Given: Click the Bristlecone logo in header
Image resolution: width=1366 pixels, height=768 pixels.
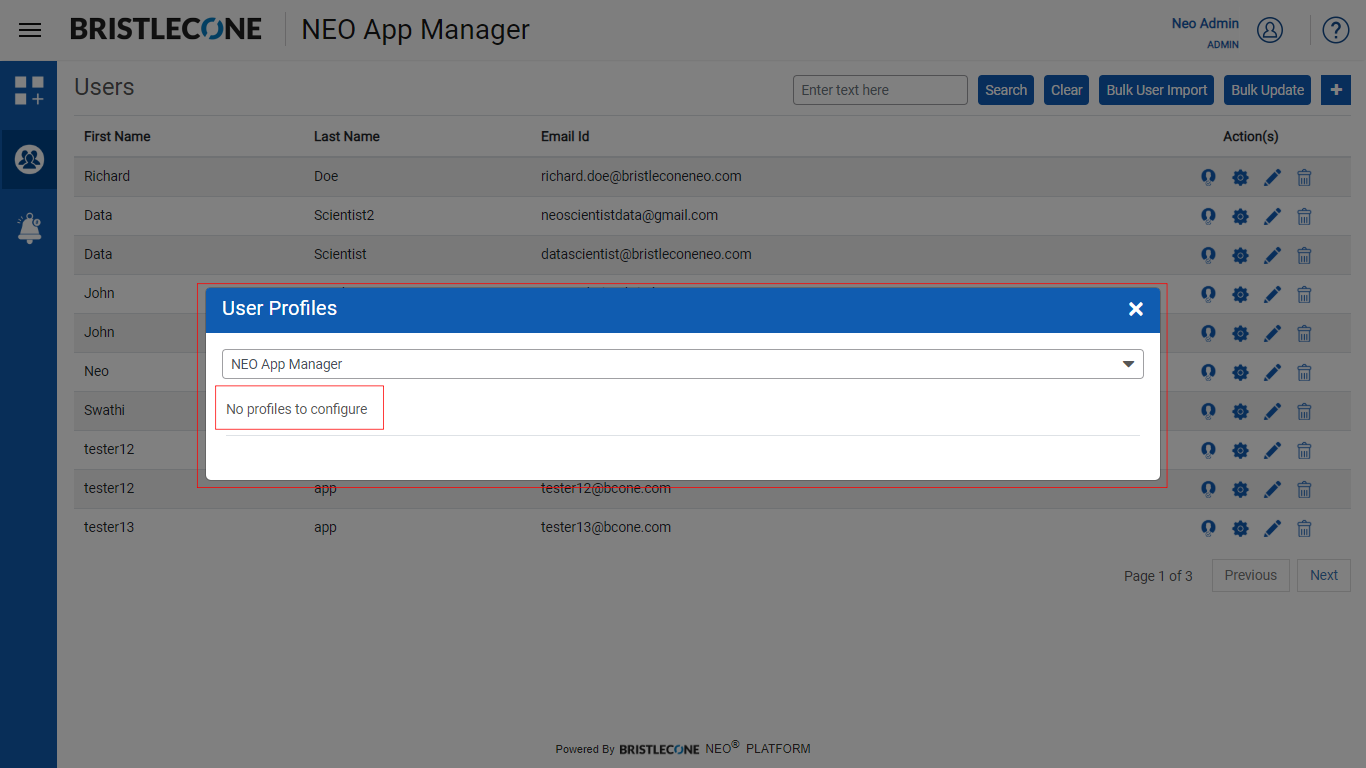Looking at the screenshot, I should (166, 29).
